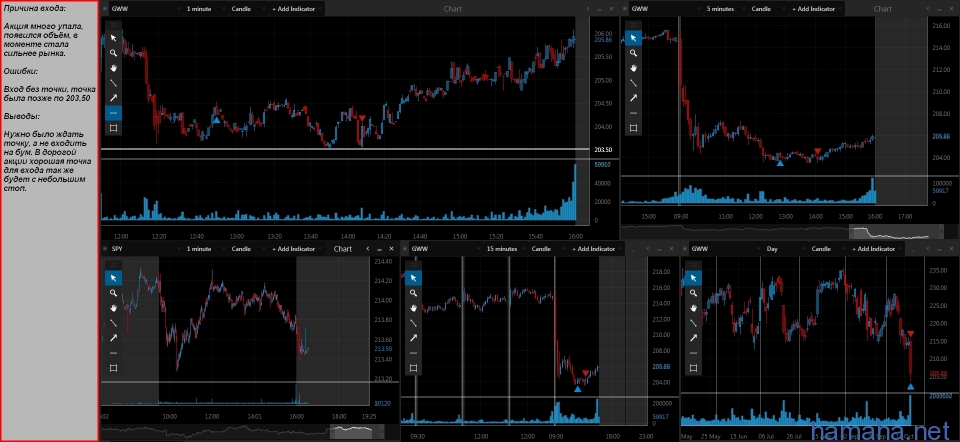Select the trend line tool in GWW Day chart

(693, 323)
